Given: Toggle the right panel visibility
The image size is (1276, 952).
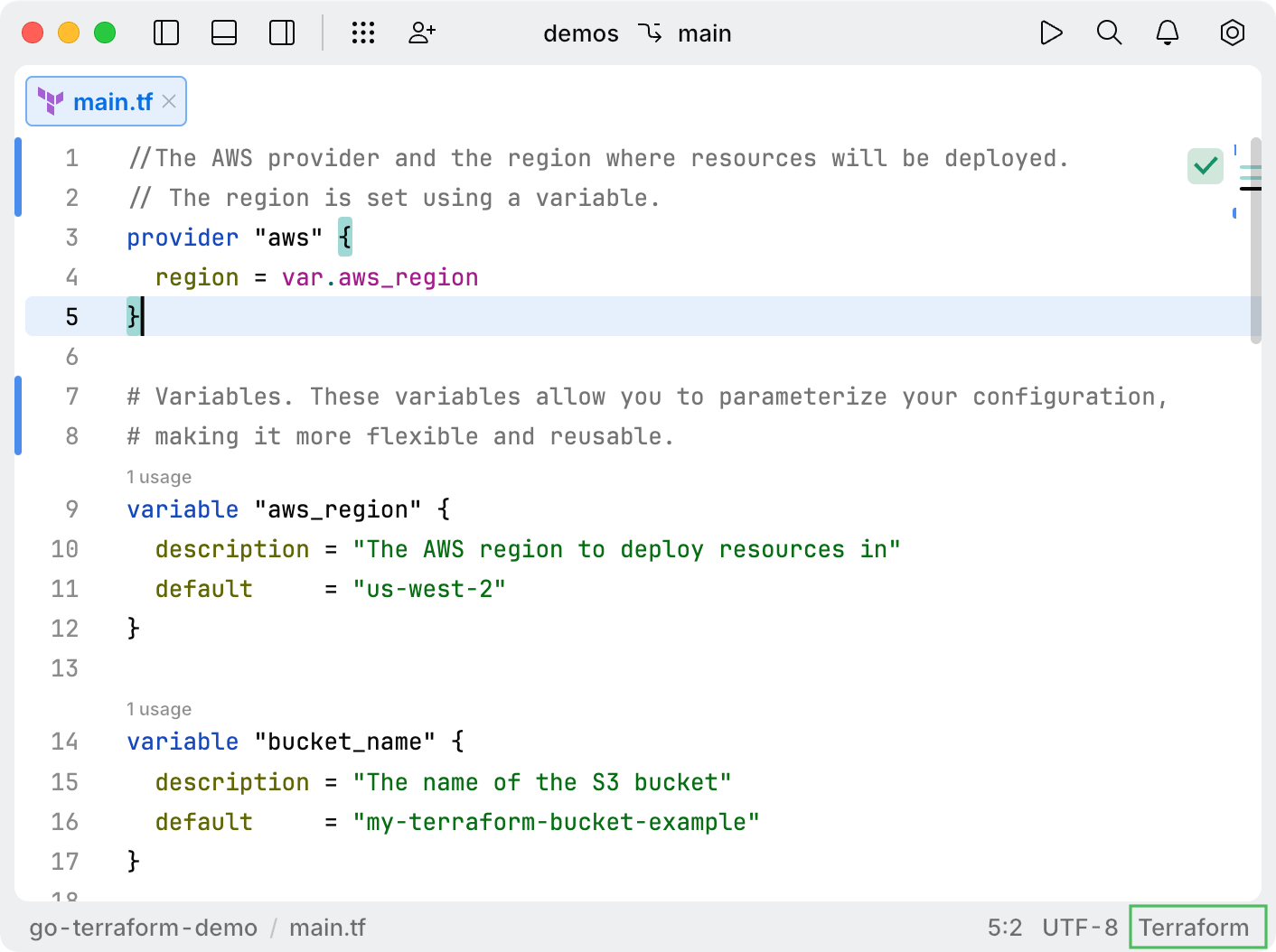Looking at the screenshot, I should [x=281, y=33].
